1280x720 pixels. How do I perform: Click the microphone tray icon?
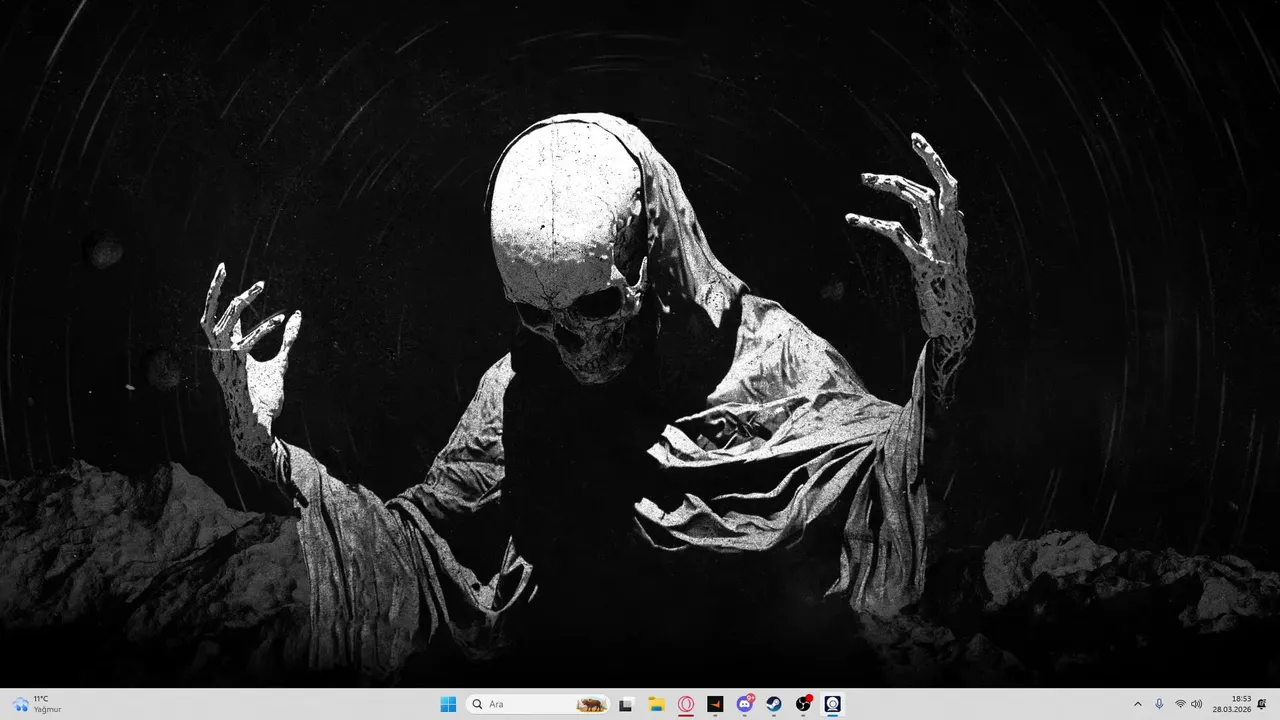1159,704
